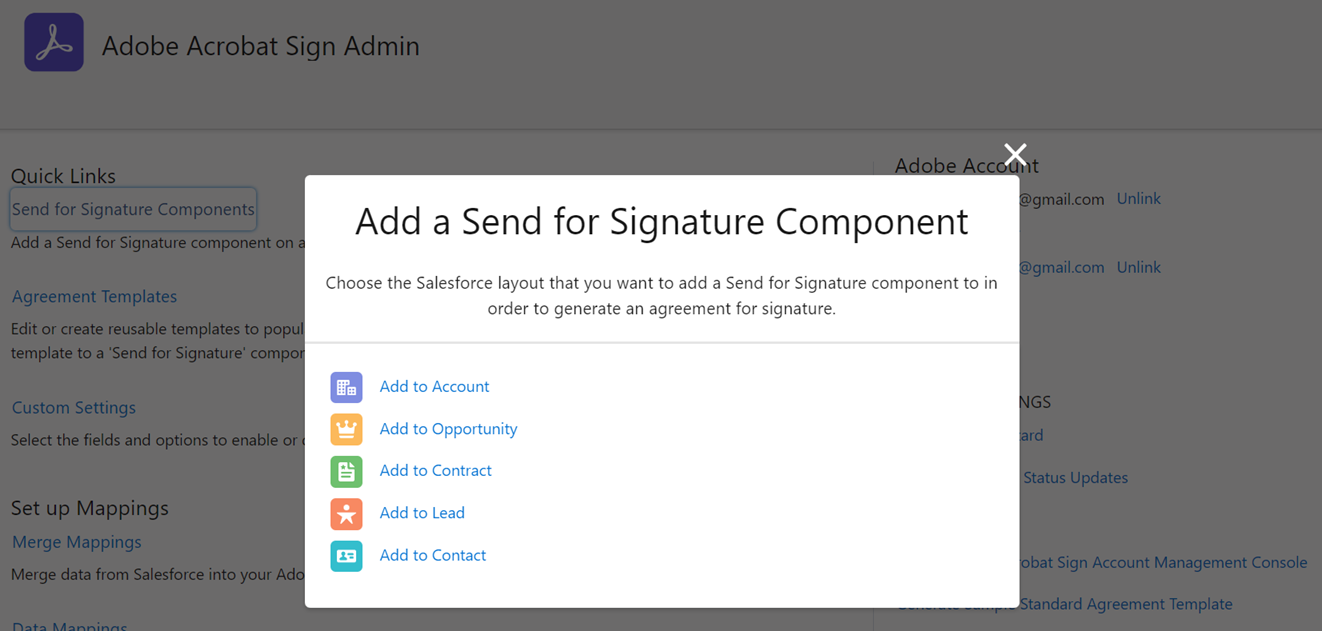This screenshot has height=631, width=1322.
Task: Select Add to Lead
Action: pos(422,512)
